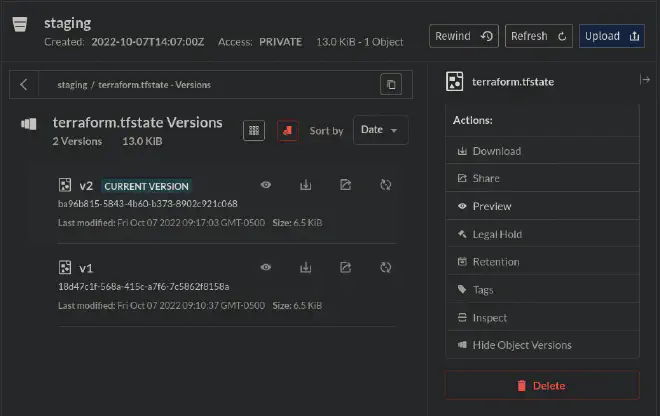The width and height of the screenshot is (660, 416).
Task: Click version ID 18d47c1f-568a-415c-a7f6-7c5862f8158a
Action: tap(144, 287)
